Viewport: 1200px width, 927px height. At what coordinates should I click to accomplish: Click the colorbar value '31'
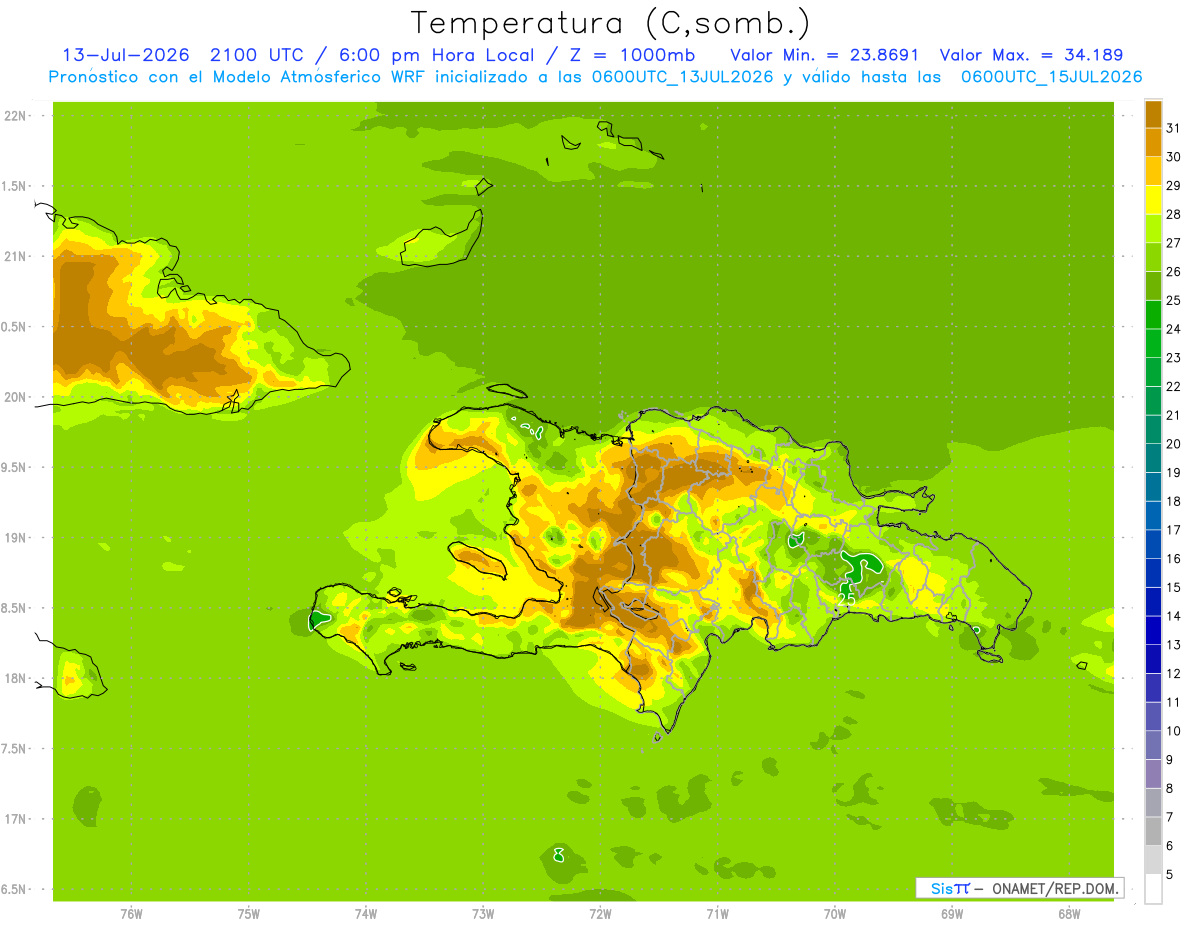(1174, 128)
